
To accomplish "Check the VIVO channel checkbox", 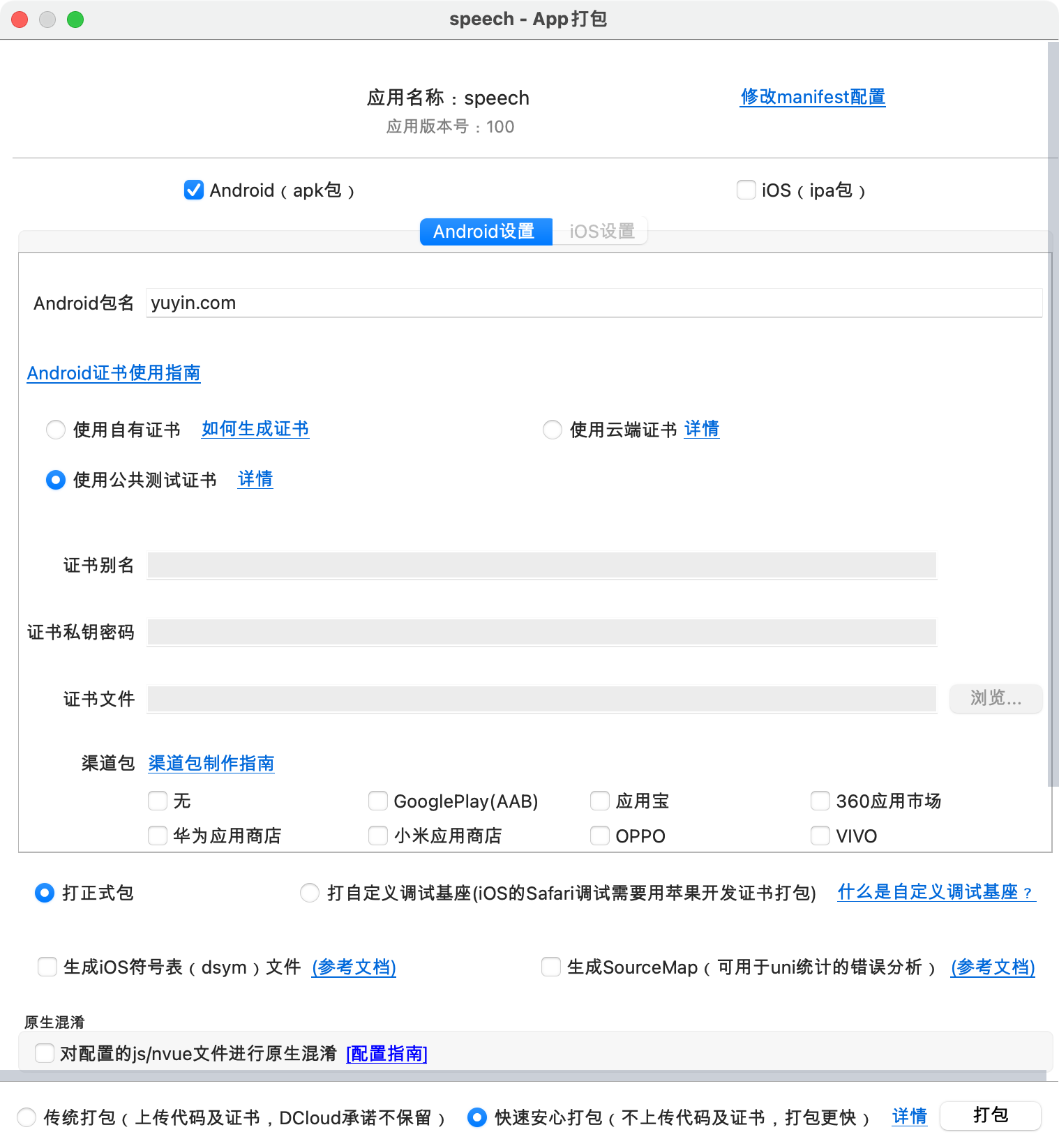I will click(820, 836).
